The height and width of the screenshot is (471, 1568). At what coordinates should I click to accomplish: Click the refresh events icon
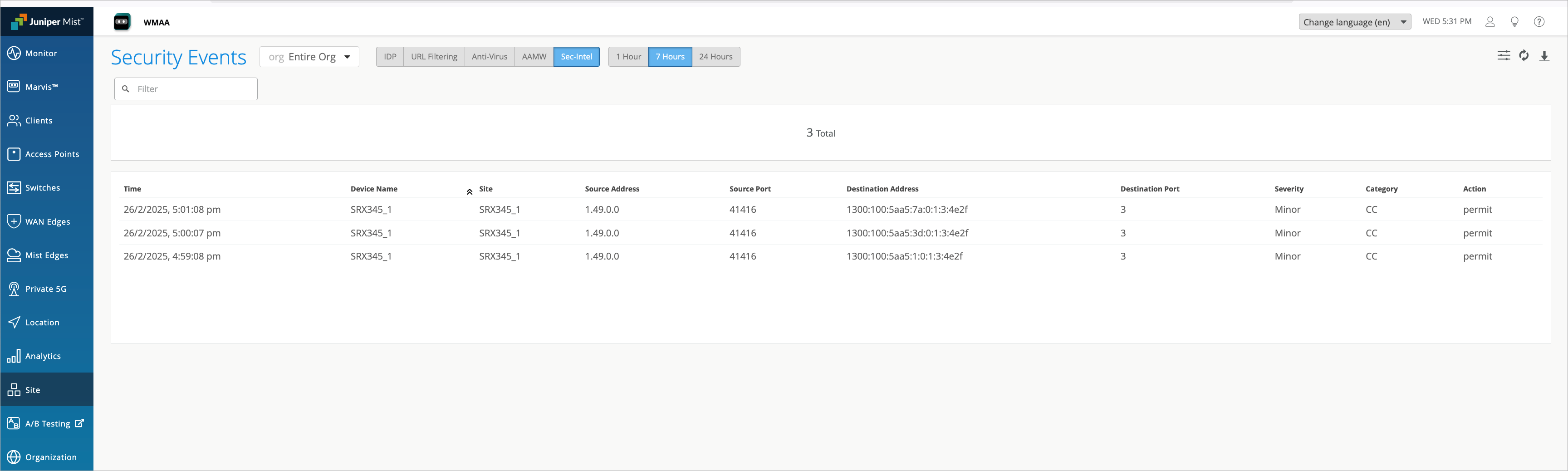1524,56
